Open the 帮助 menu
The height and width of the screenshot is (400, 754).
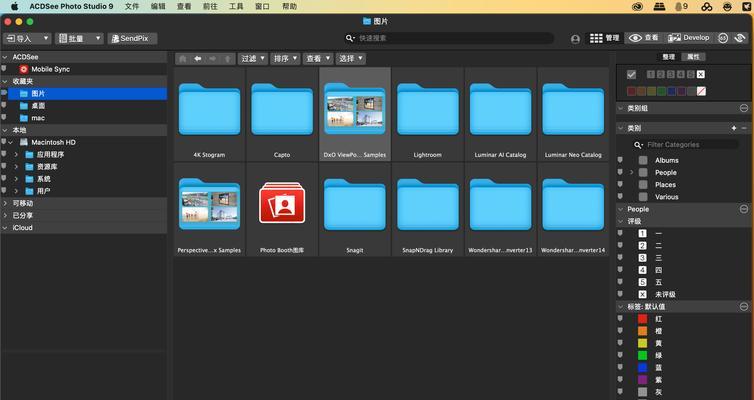(x=289, y=6)
